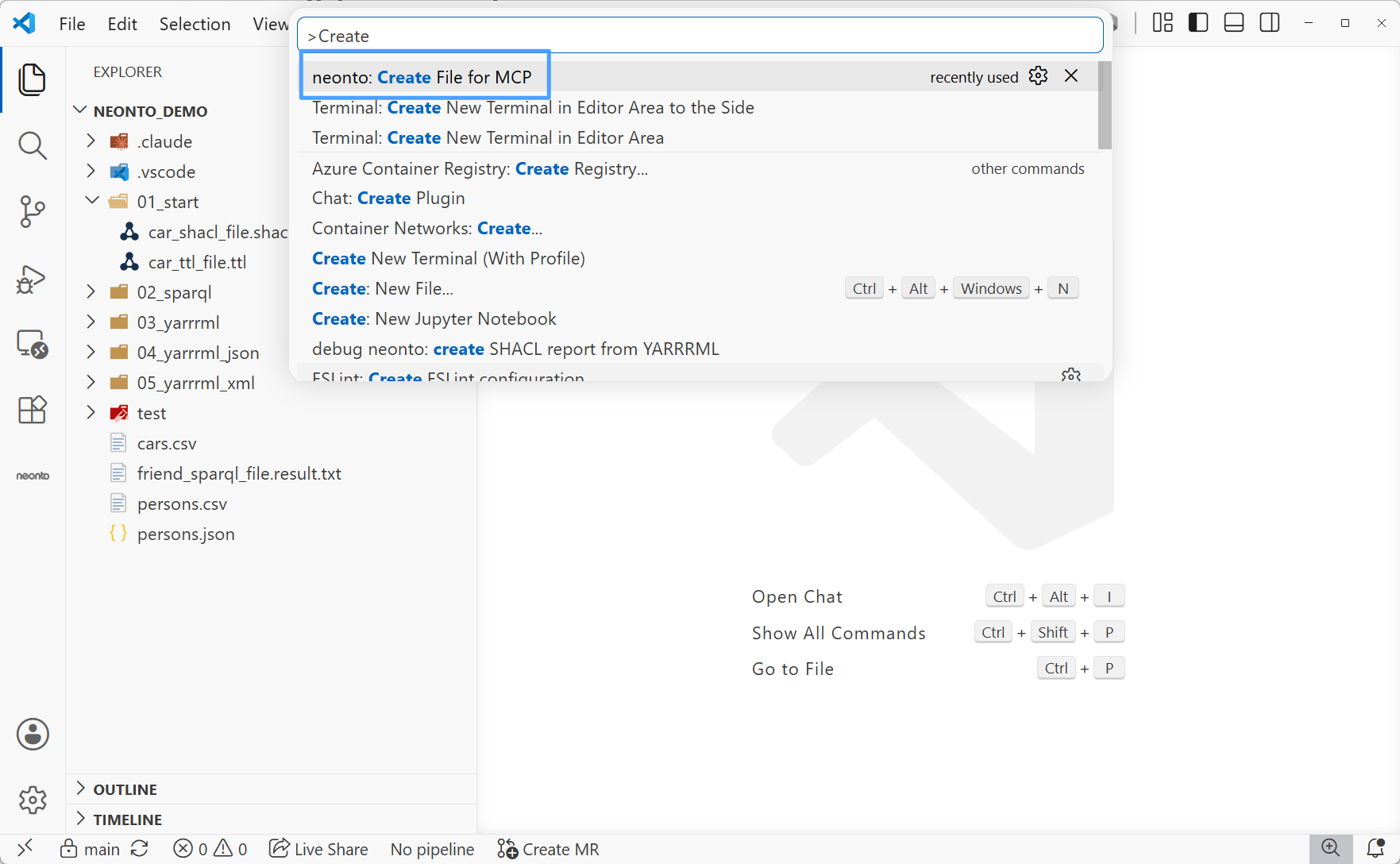Expand the TIMELINE section

click(272, 820)
